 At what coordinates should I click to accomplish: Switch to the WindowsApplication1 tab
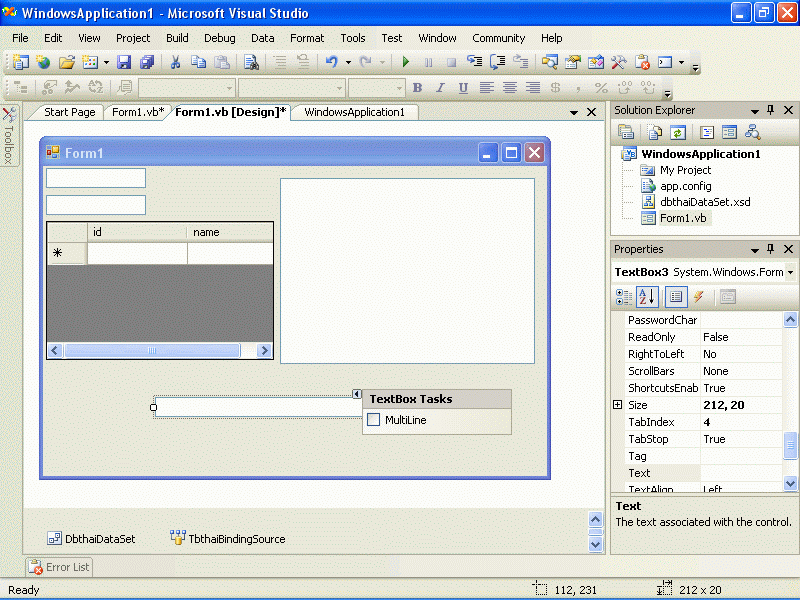click(354, 112)
